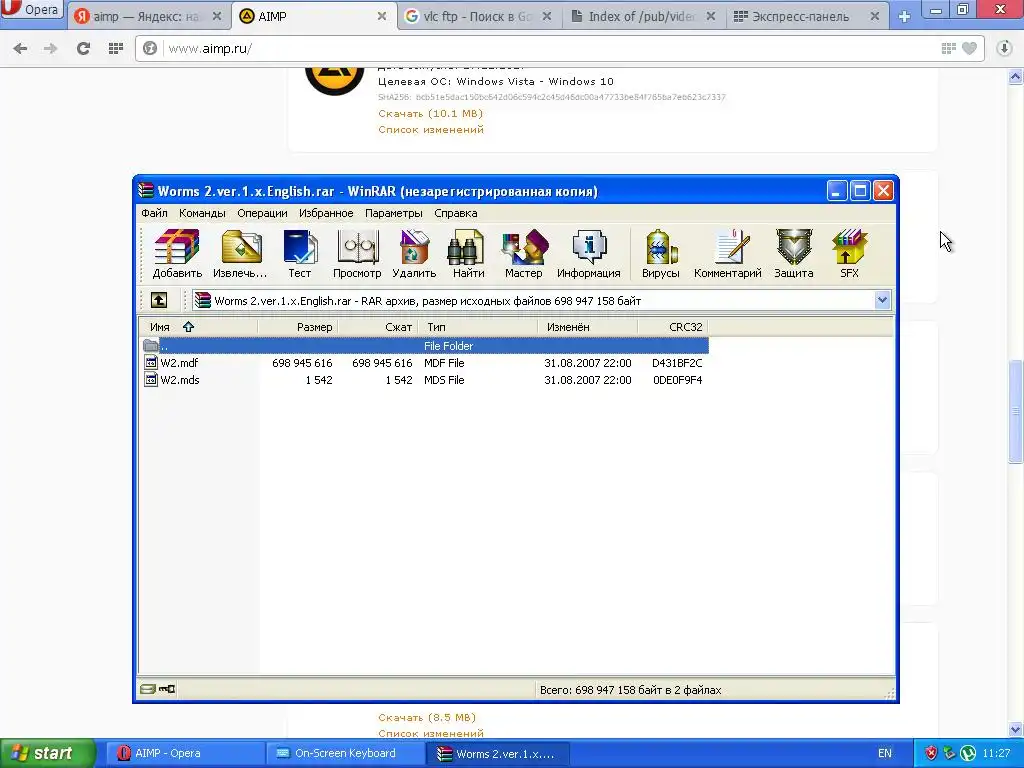Open the Операции menu
1024x768 pixels.
click(x=263, y=213)
